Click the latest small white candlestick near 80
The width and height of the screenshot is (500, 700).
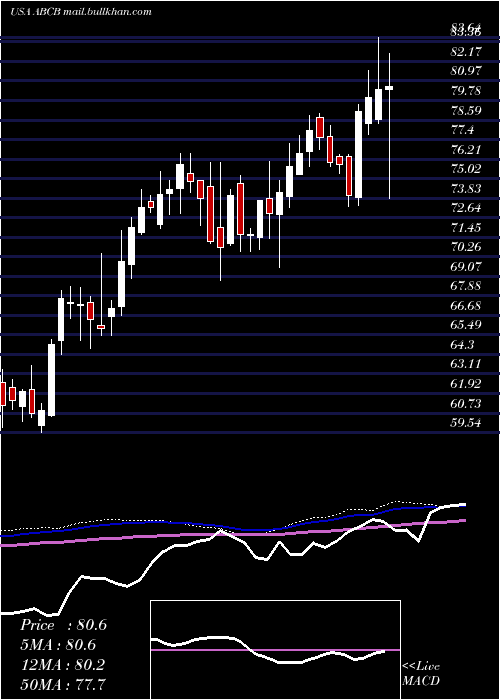(x=389, y=88)
